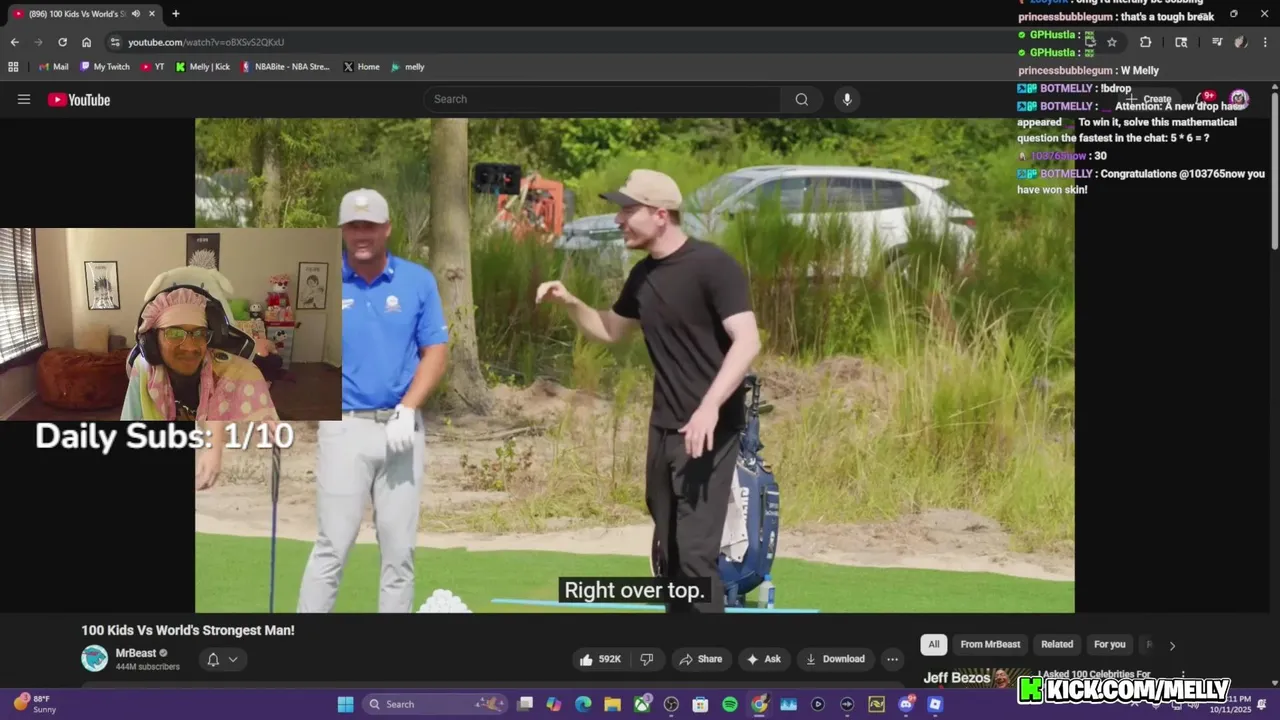The image size is (1280, 720).
Task: Open the three-dot more actions menu
Action: coord(892,659)
